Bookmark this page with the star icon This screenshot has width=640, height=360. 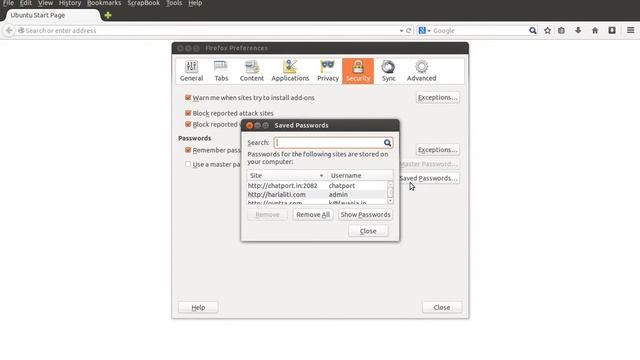point(547,31)
